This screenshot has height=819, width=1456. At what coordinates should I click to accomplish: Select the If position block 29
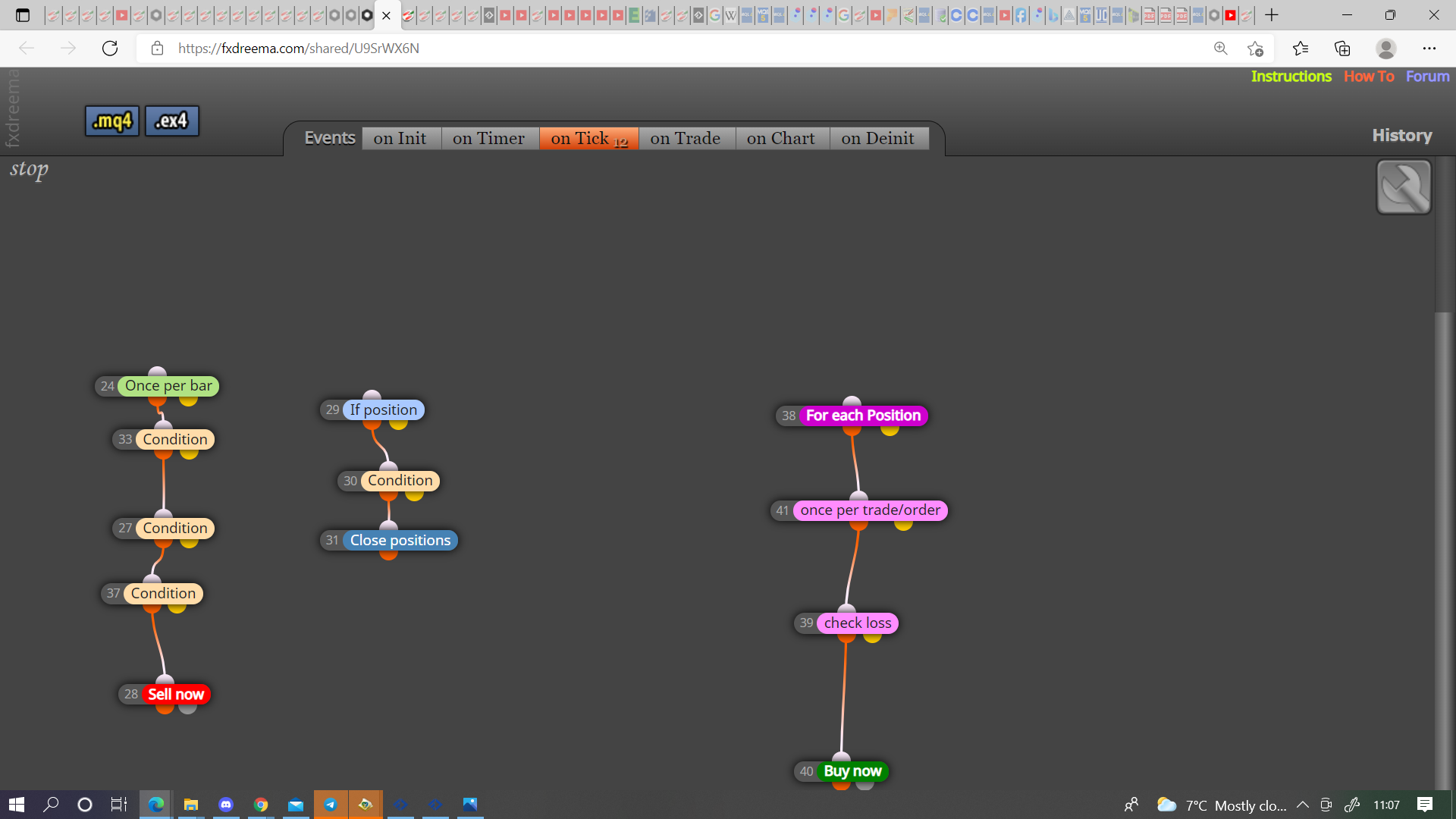(384, 409)
